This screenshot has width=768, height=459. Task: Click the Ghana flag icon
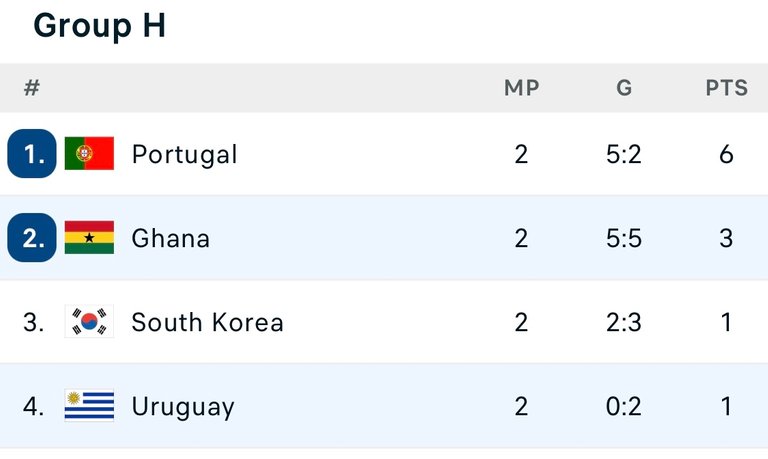[x=89, y=238]
